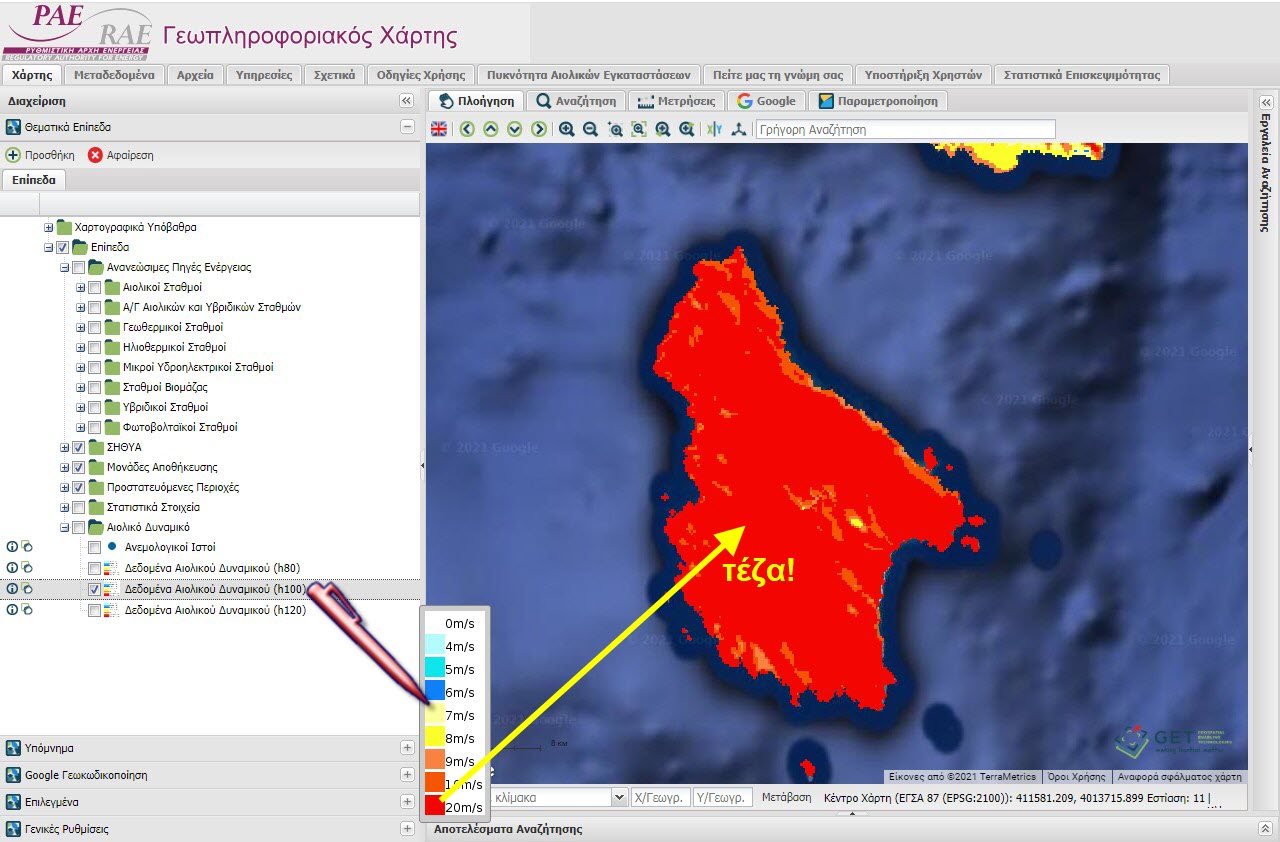The width and height of the screenshot is (1280, 842).
Task: Open the Μεταδεδομένα top tab
Action: coord(117,75)
